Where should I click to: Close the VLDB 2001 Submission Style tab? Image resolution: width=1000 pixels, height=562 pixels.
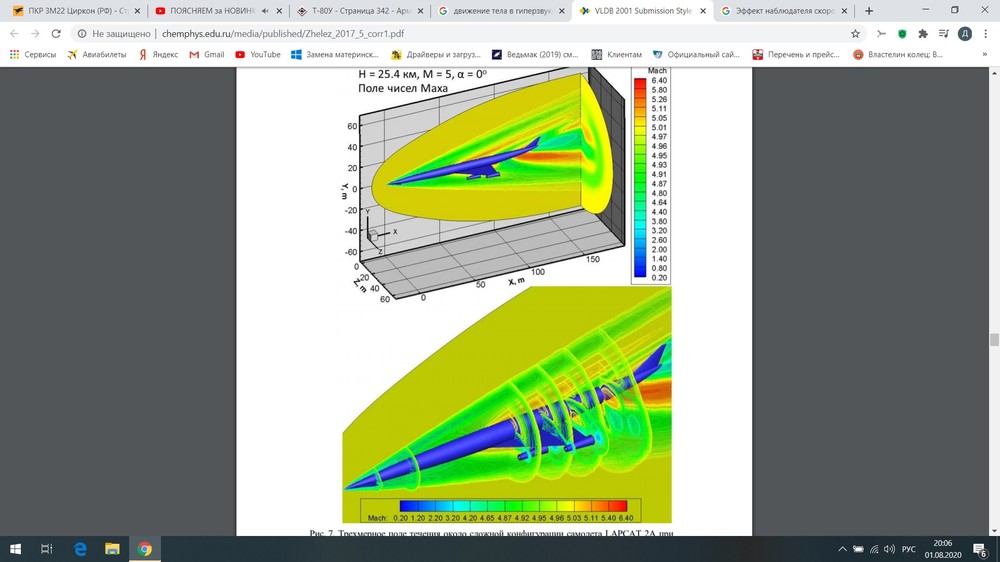click(703, 11)
